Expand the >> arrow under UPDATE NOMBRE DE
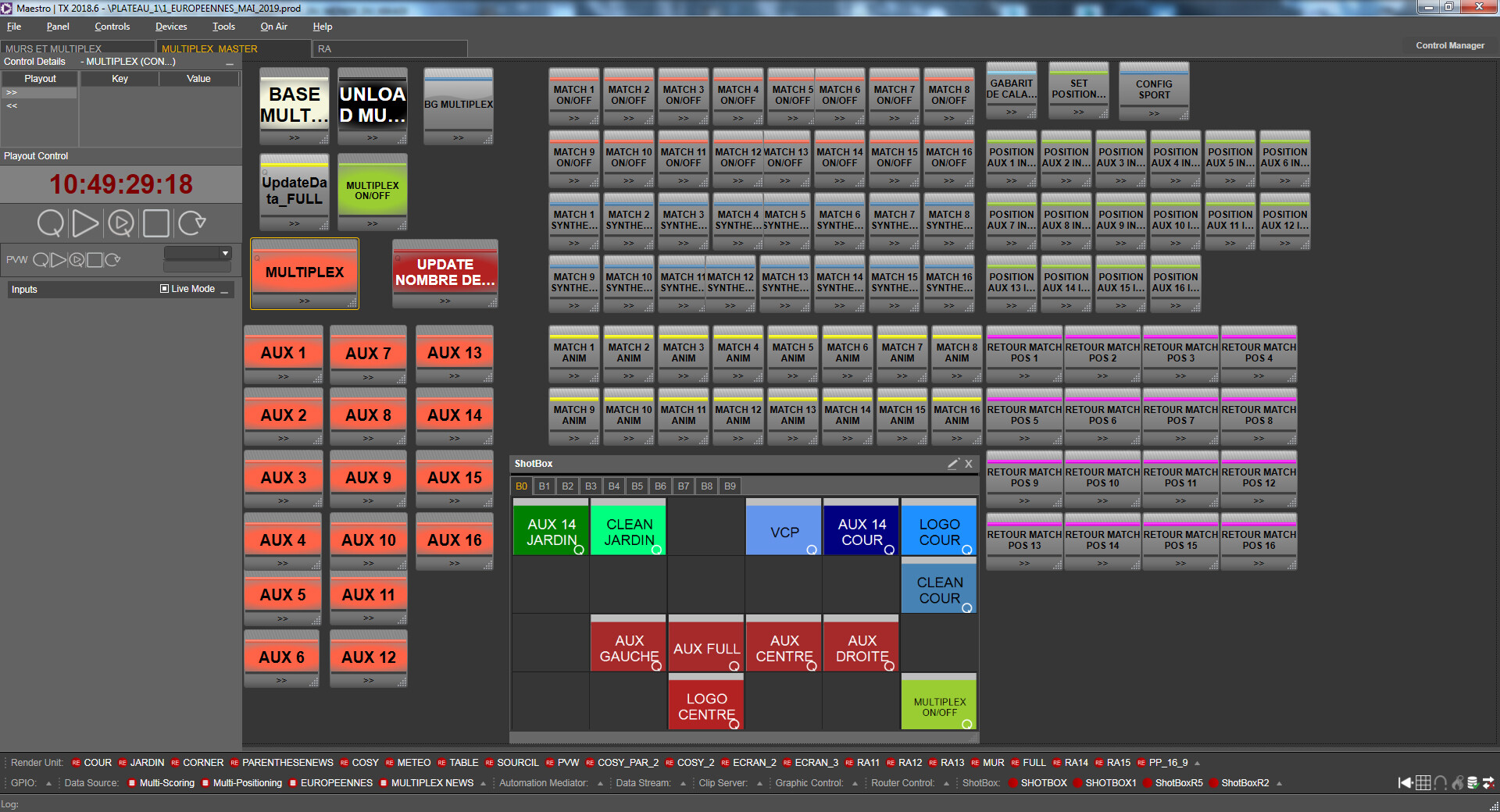The width and height of the screenshot is (1500, 812). pos(445,301)
